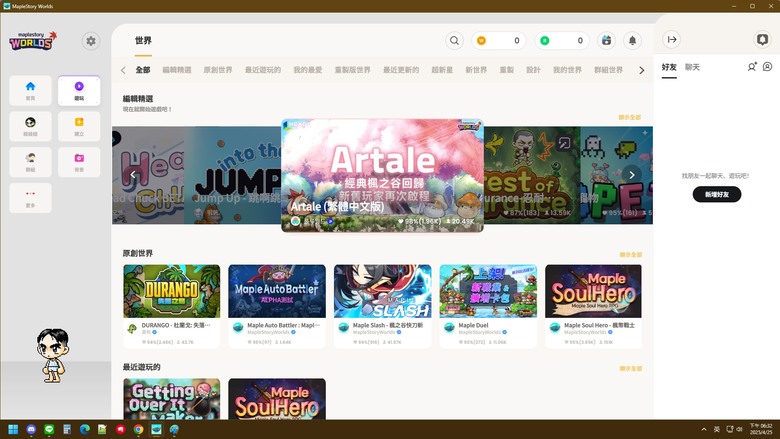Viewport: 780px width, 439px height.
Task: Click the MapleStory Worlds logo
Action: (33, 41)
